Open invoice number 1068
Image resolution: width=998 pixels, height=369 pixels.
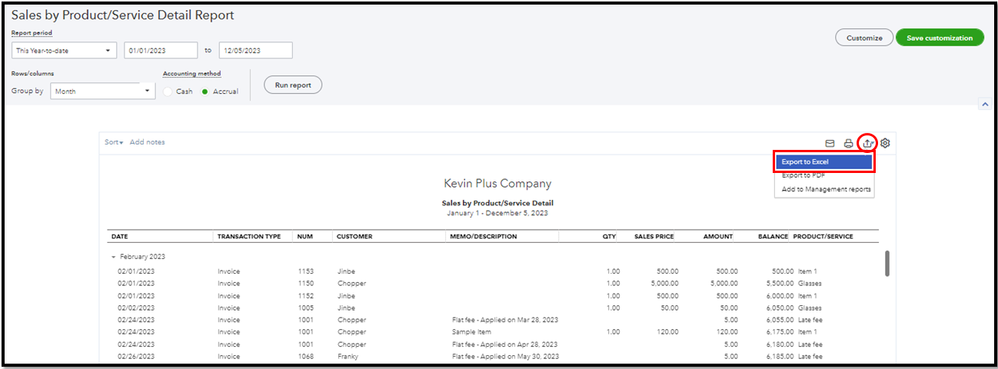[x=306, y=356]
